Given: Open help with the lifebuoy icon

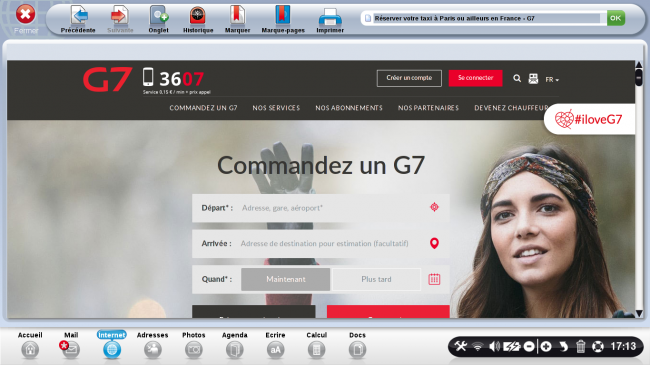Looking at the screenshot, I should point(597,346).
